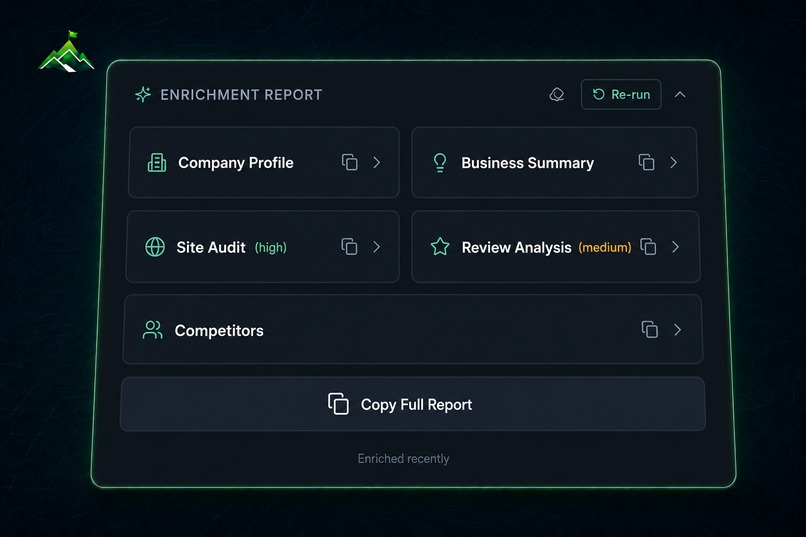Expand the Business Summary section
The height and width of the screenshot is (537, 806).
click(674, 162)
